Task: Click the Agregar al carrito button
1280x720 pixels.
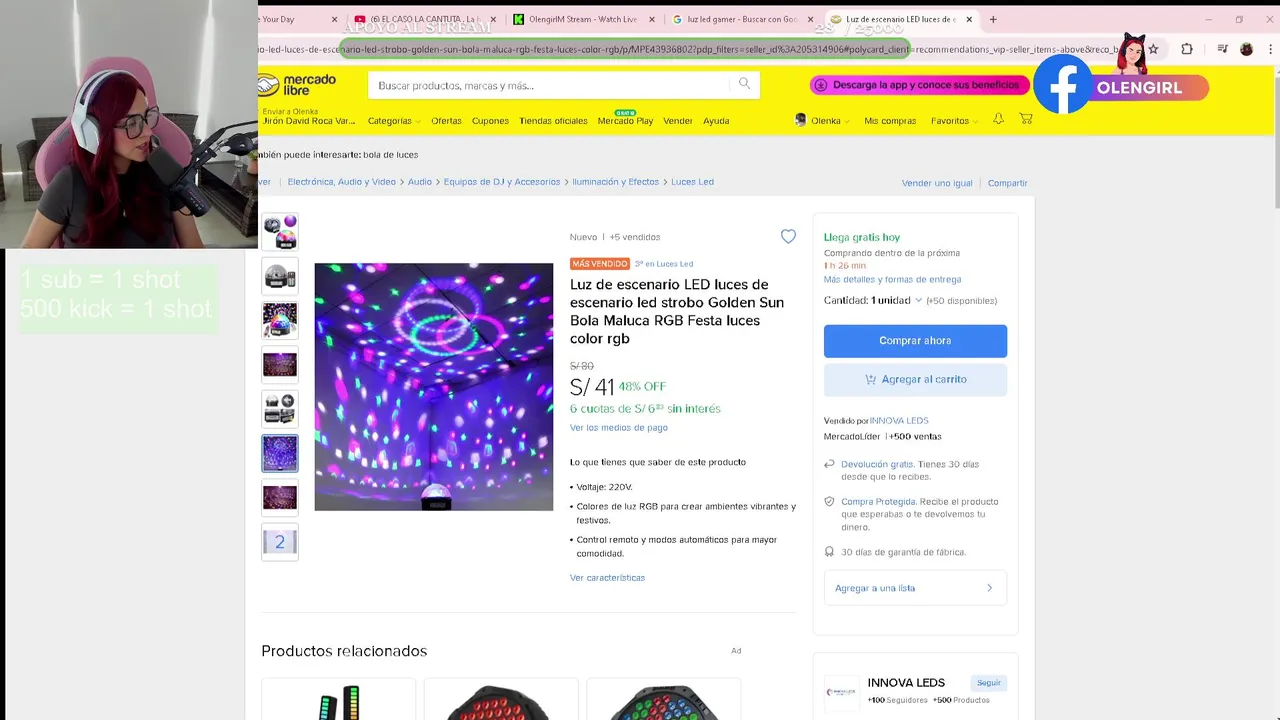Action: tap(915, 379)
